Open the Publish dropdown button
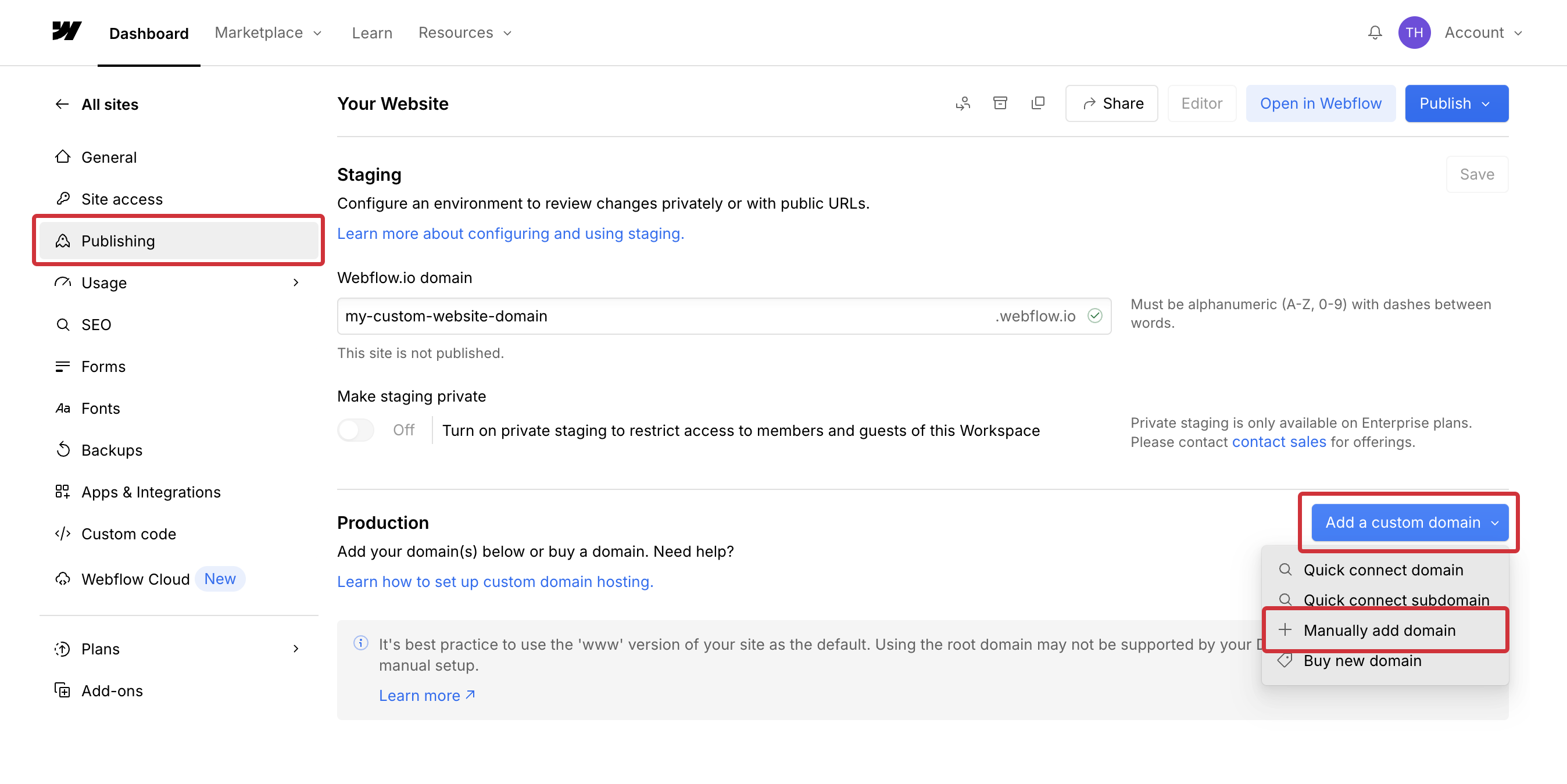The image size is (1567, 784). click(1457, 103)
